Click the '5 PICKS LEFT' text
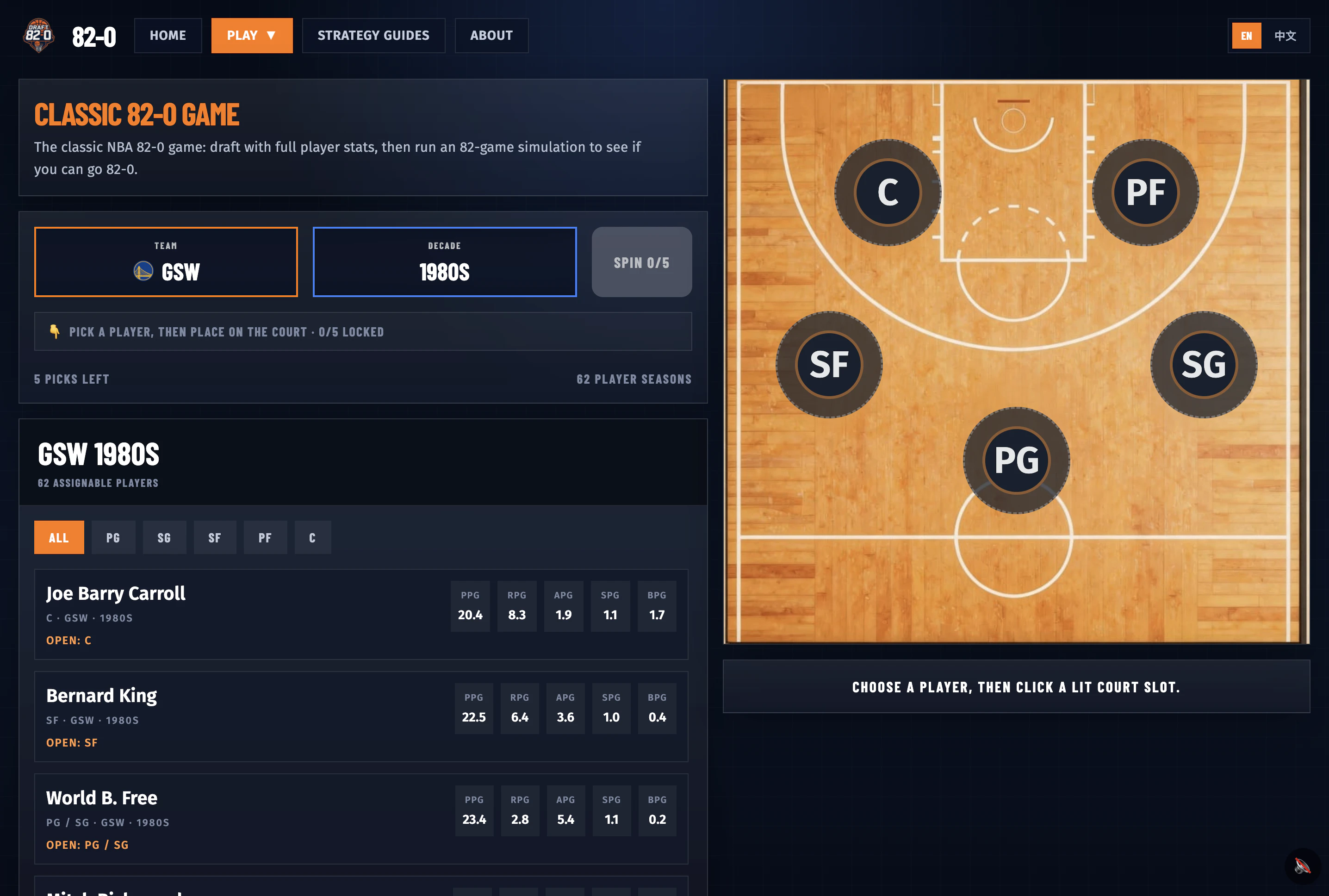1329x896 pixels. click(71, 380)
